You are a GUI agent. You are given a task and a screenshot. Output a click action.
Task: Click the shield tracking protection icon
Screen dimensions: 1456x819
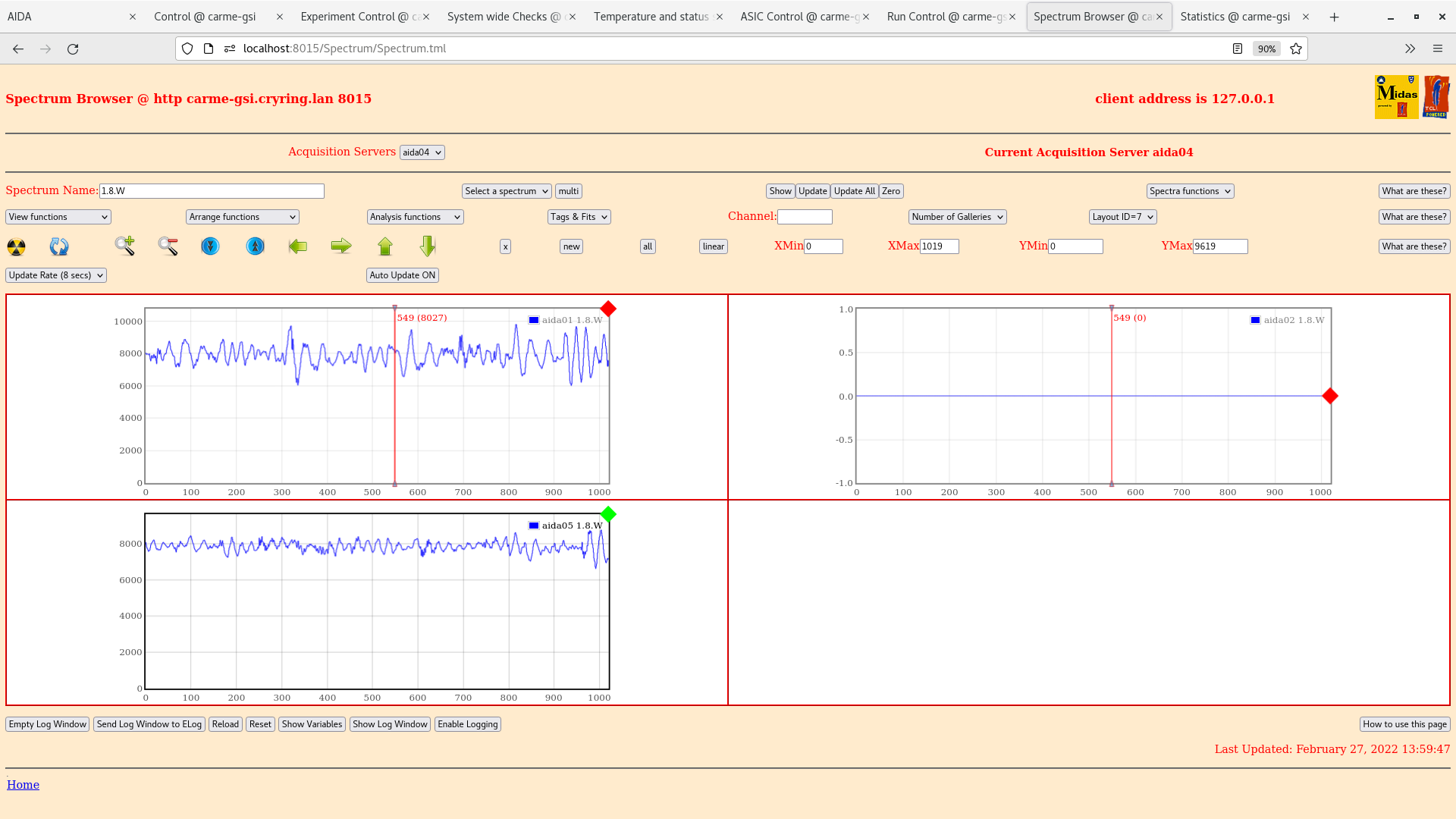187,49
